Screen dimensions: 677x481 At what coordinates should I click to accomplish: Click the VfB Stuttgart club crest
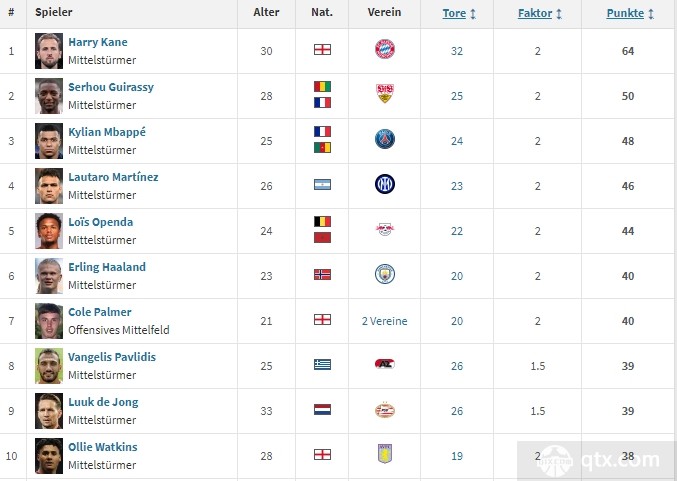pyautogui.click(x=385, y=95)
